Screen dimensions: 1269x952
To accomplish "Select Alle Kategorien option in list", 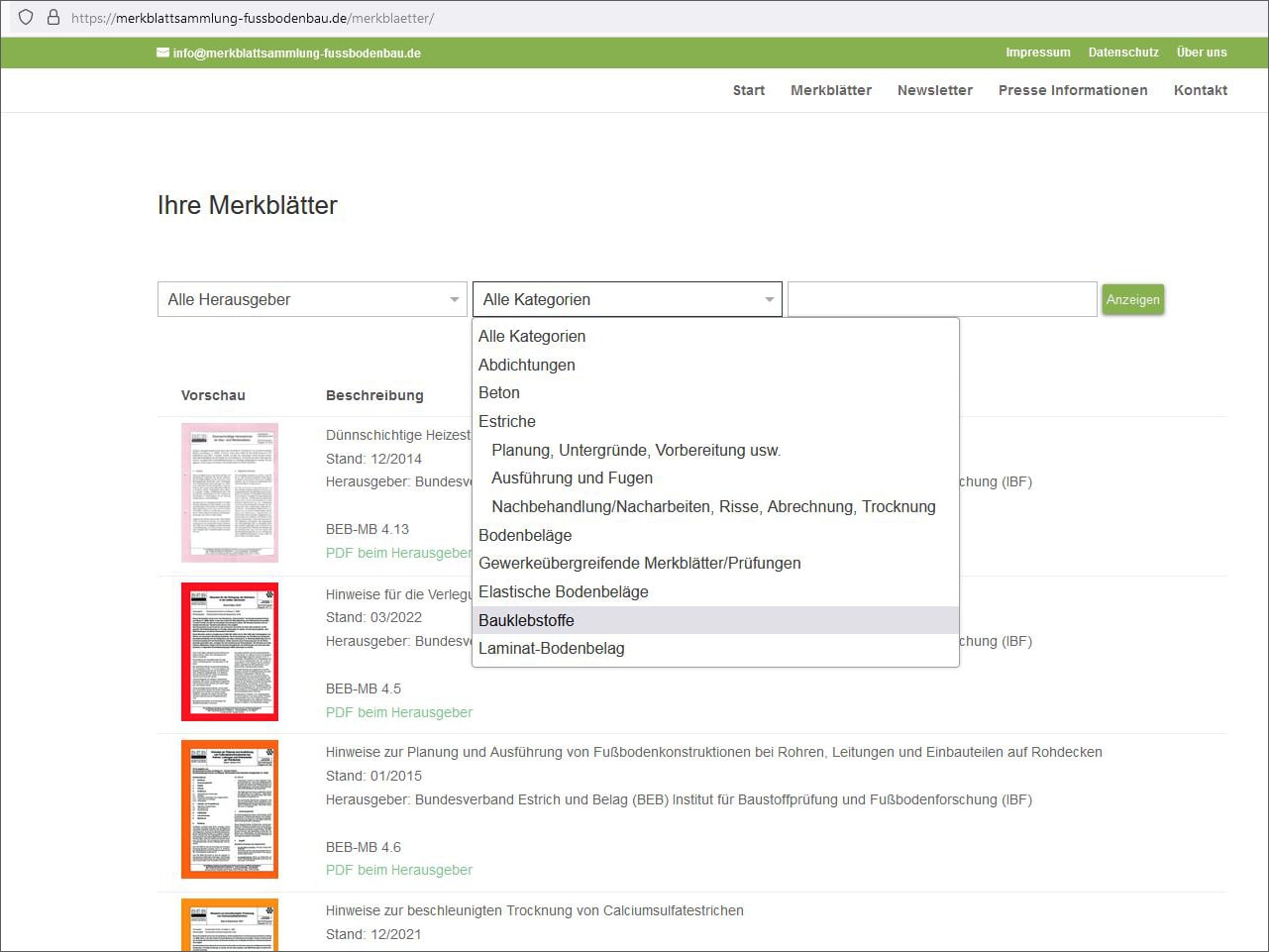I will [x=715, y=336].
